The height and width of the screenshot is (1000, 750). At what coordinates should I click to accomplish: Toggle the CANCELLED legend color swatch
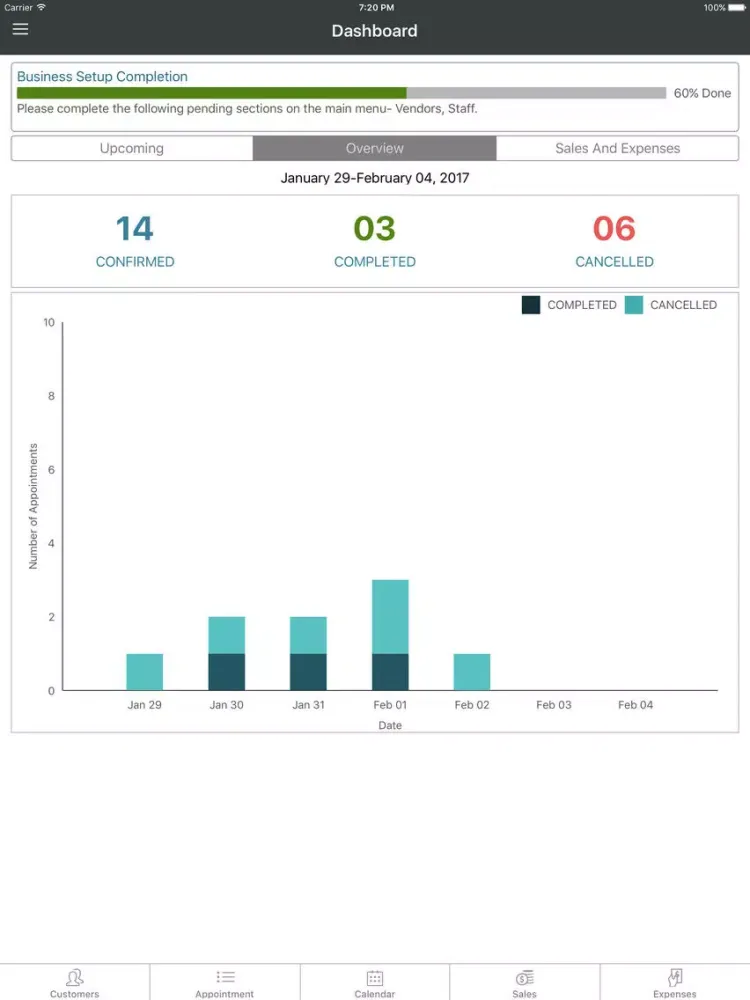pos(633,305)
